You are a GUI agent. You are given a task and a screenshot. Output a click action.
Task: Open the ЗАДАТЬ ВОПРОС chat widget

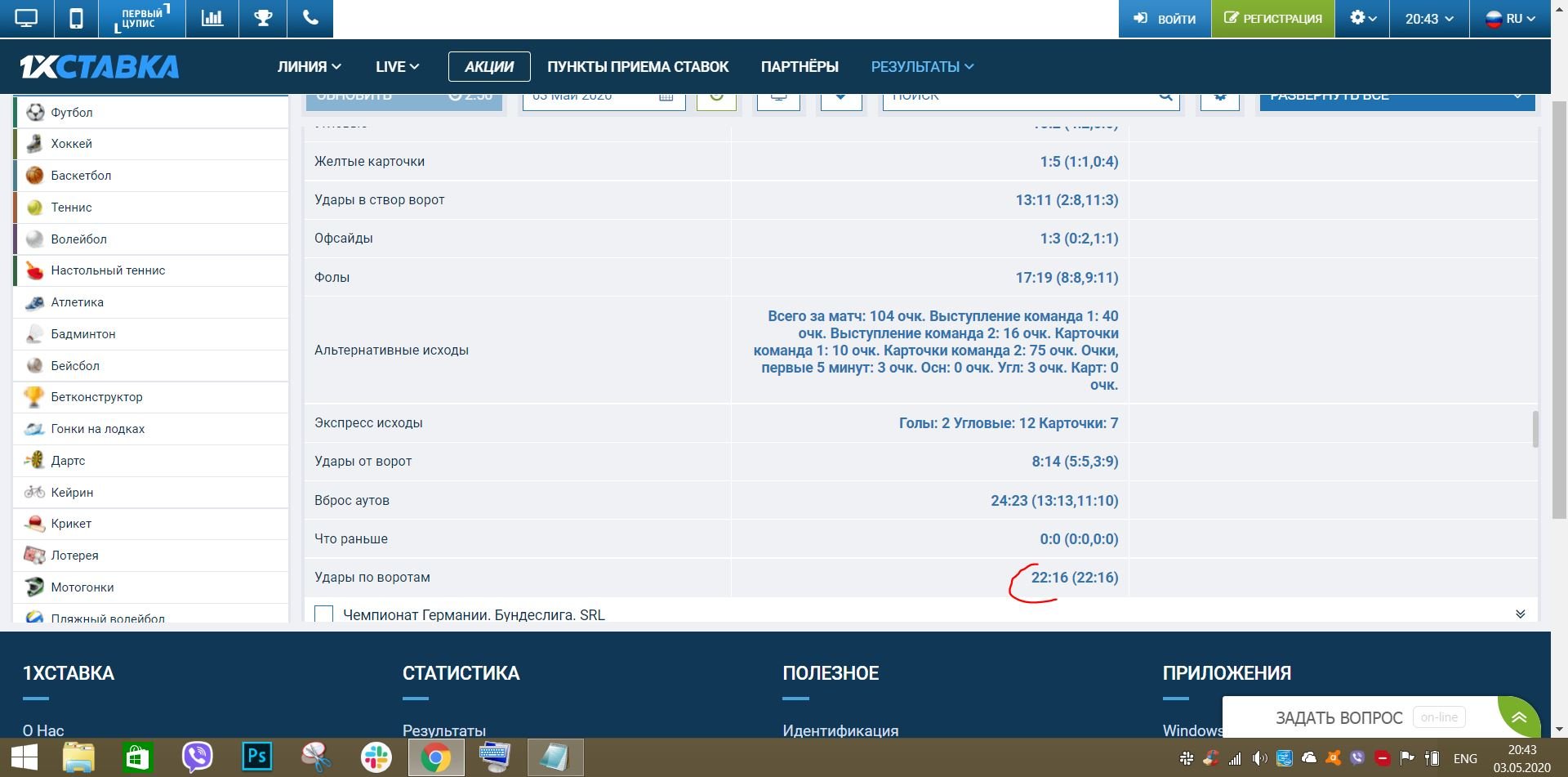click(x=1339, y=717)
